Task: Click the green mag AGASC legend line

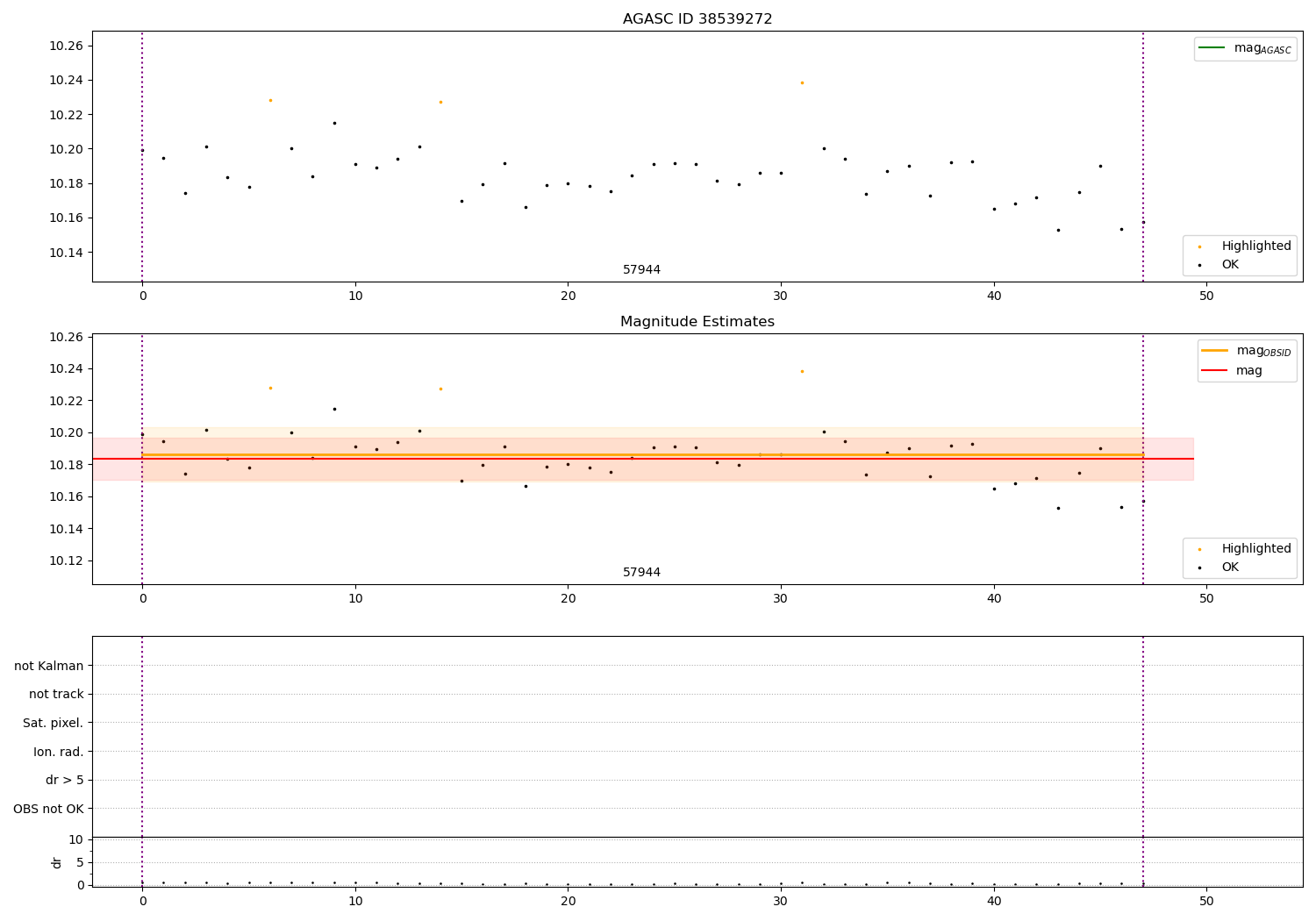Action: pyautogui.click(x=1212, y=48)
